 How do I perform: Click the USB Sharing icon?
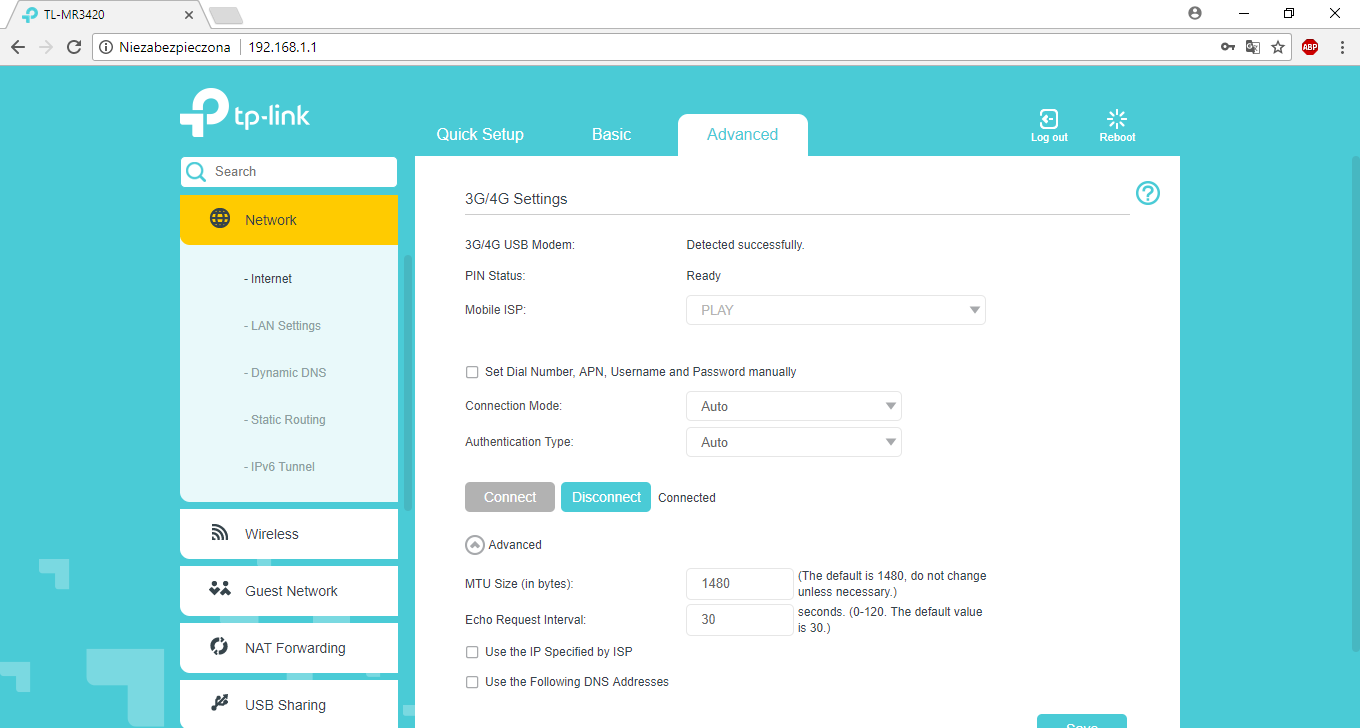[x=220, y=704]
